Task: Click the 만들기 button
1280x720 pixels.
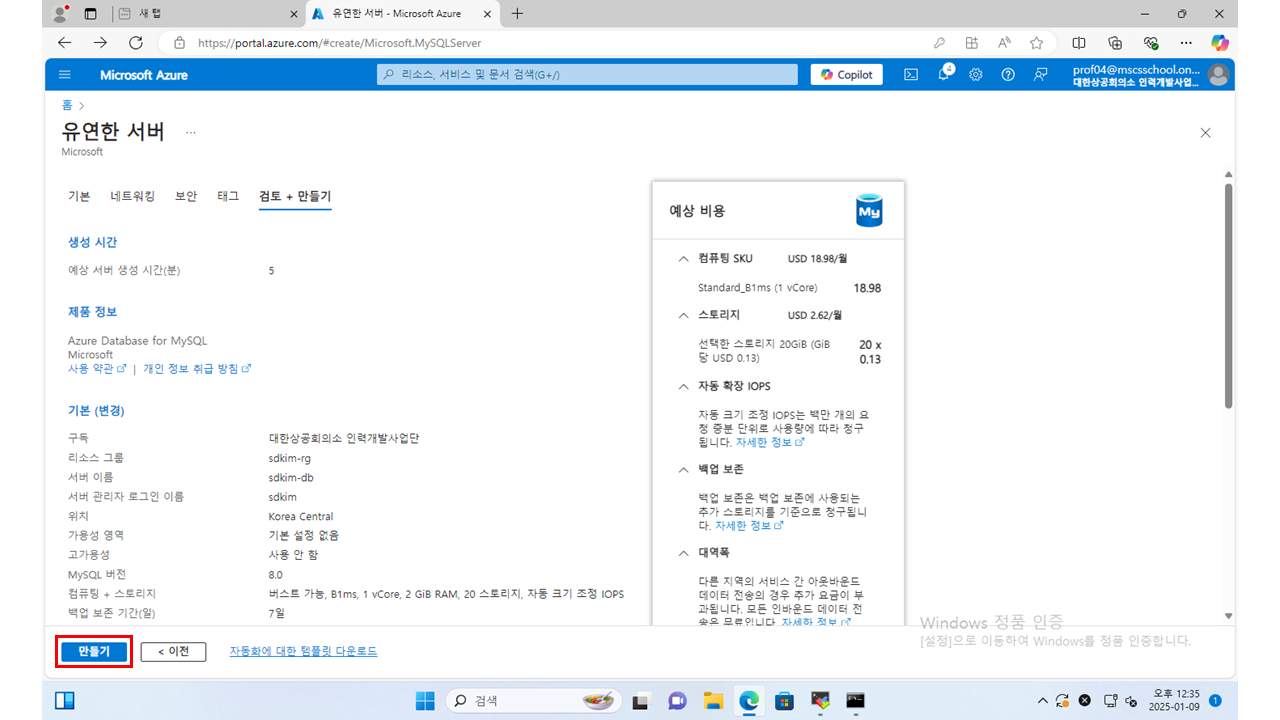Action: coord(94,651)
